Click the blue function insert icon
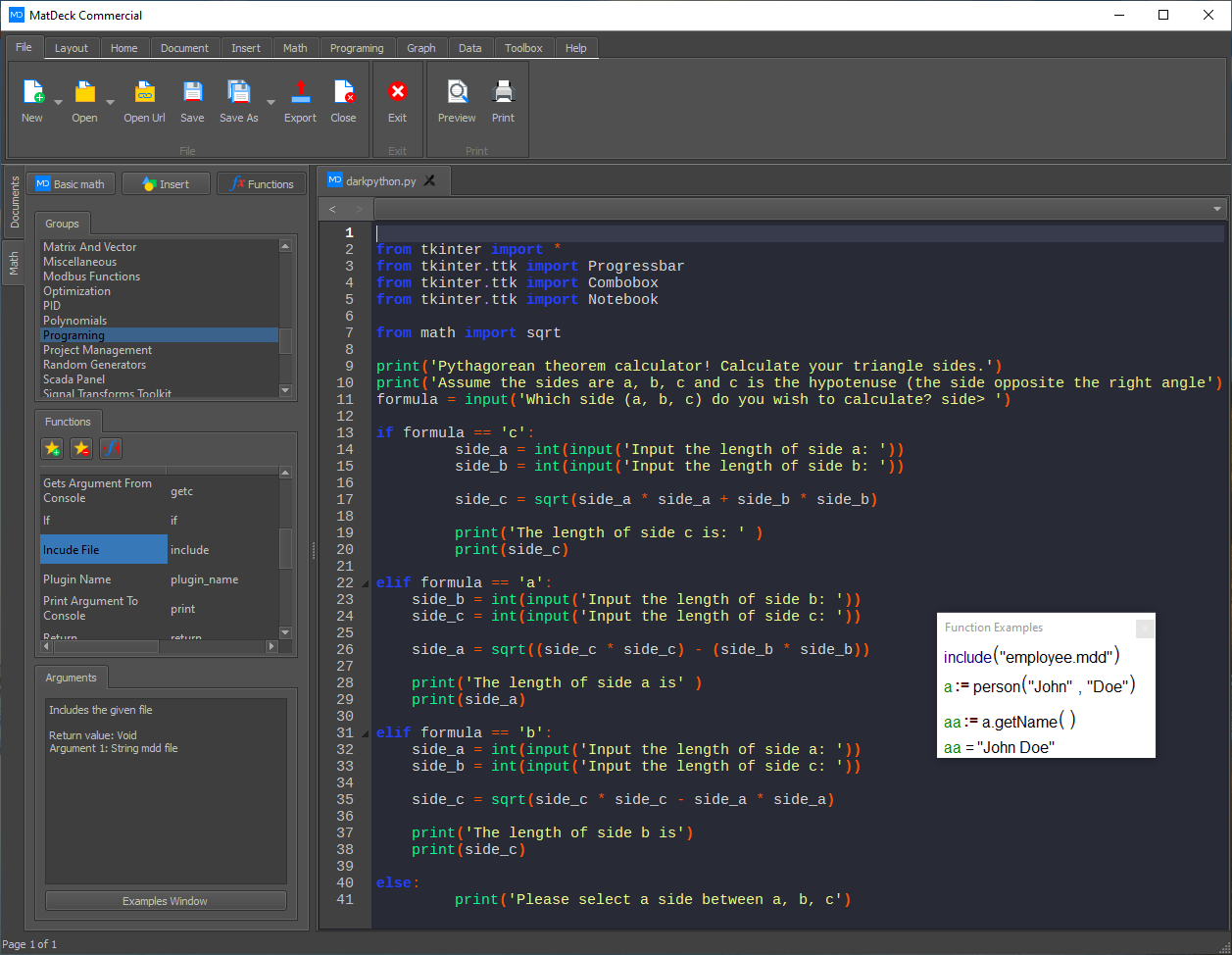Viewport: 1232px width, 955px height. 111,448
